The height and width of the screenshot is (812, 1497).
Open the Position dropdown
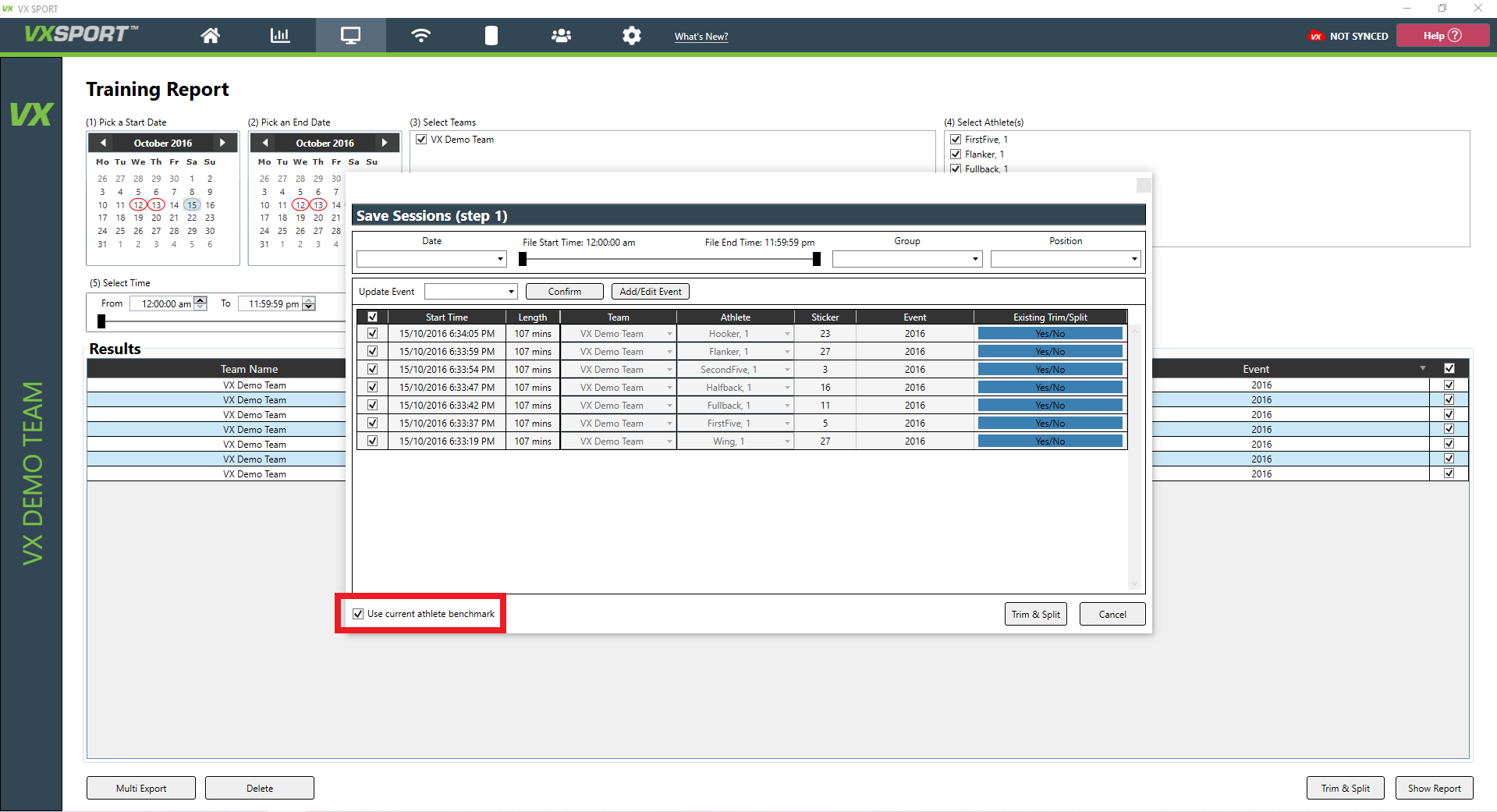(1066, 259)
